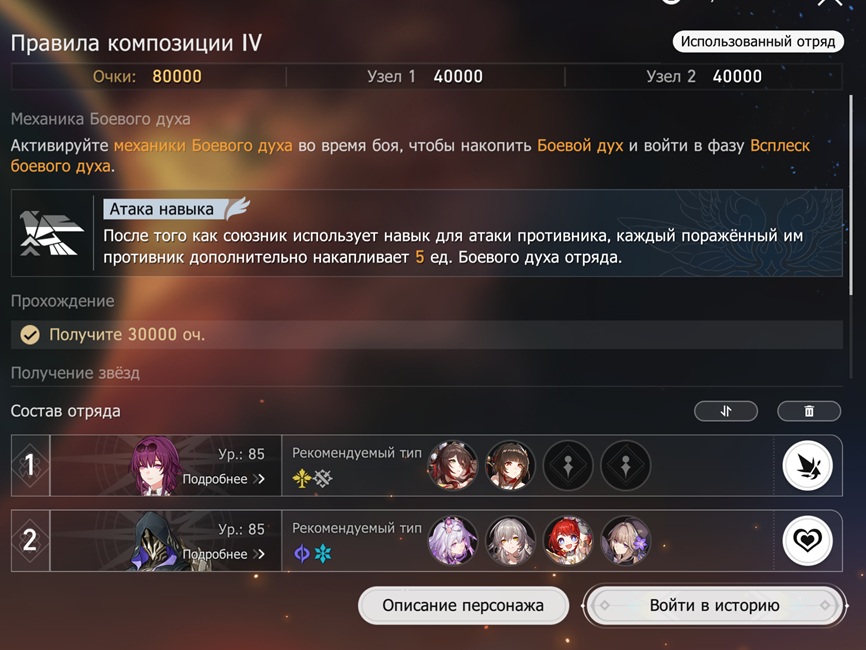The width and height of the screenshot is (866, 650).
Task: Click the Physical element icon in team 1
Action: (323, 478)
